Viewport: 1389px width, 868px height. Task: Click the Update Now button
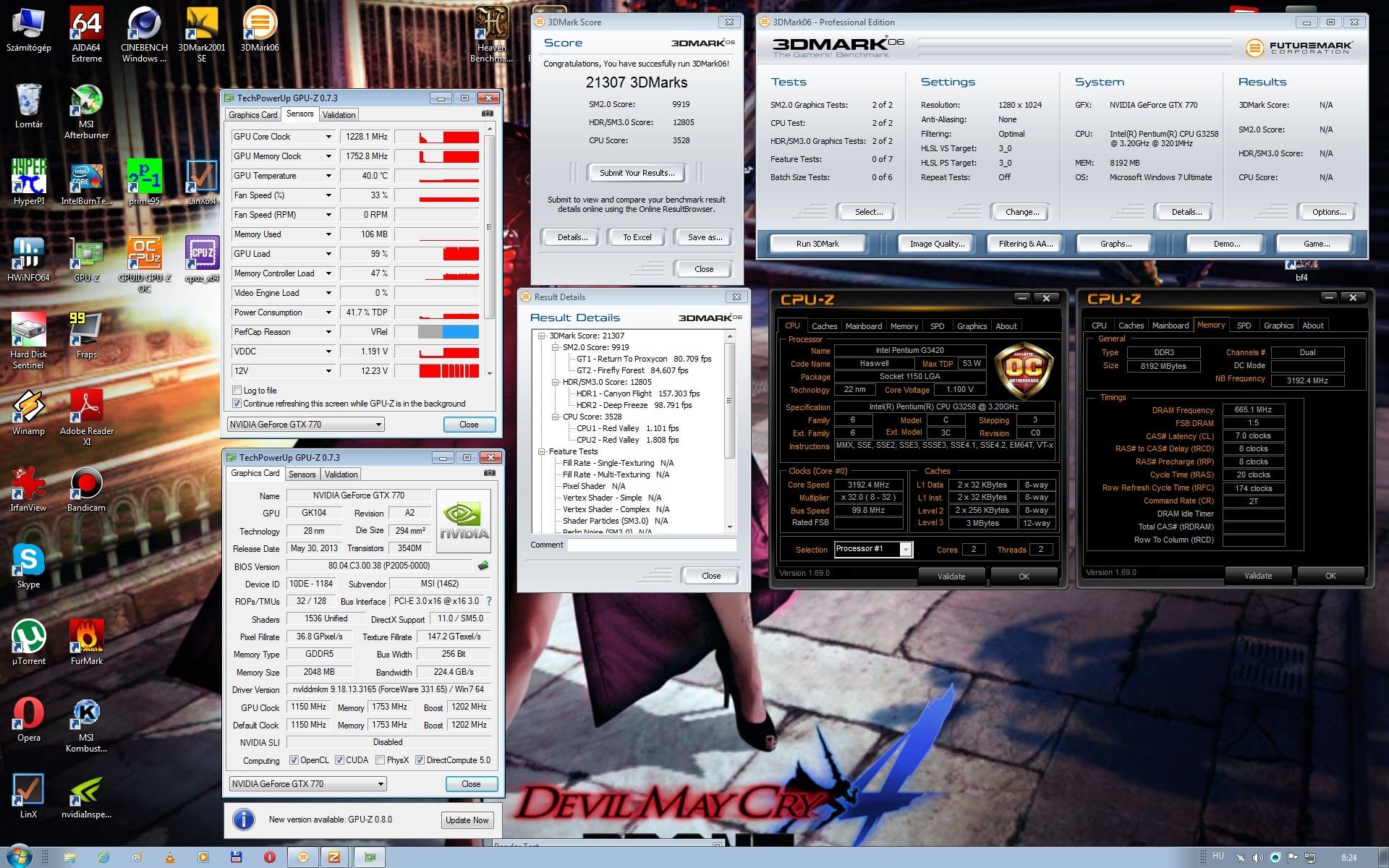click(x=467, y=820)
